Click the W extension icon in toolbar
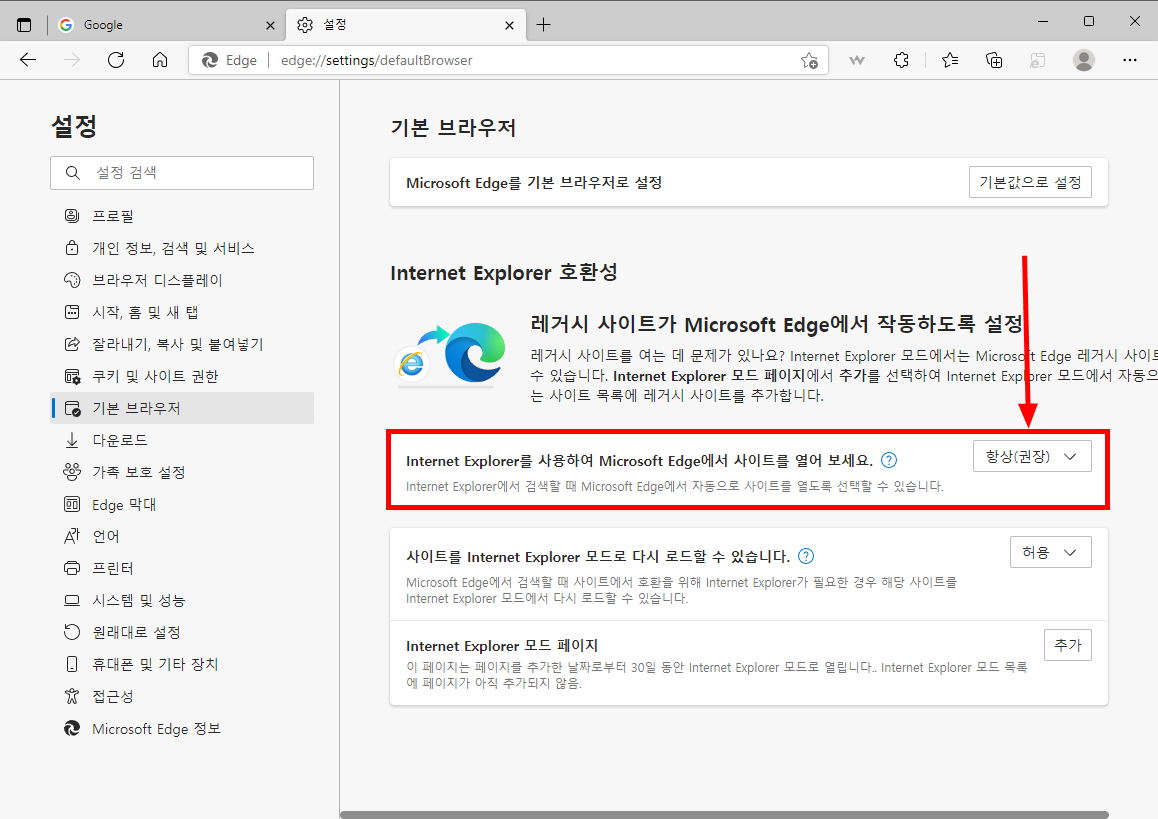The image size is (1158, 819). click(x=857, y=60)
